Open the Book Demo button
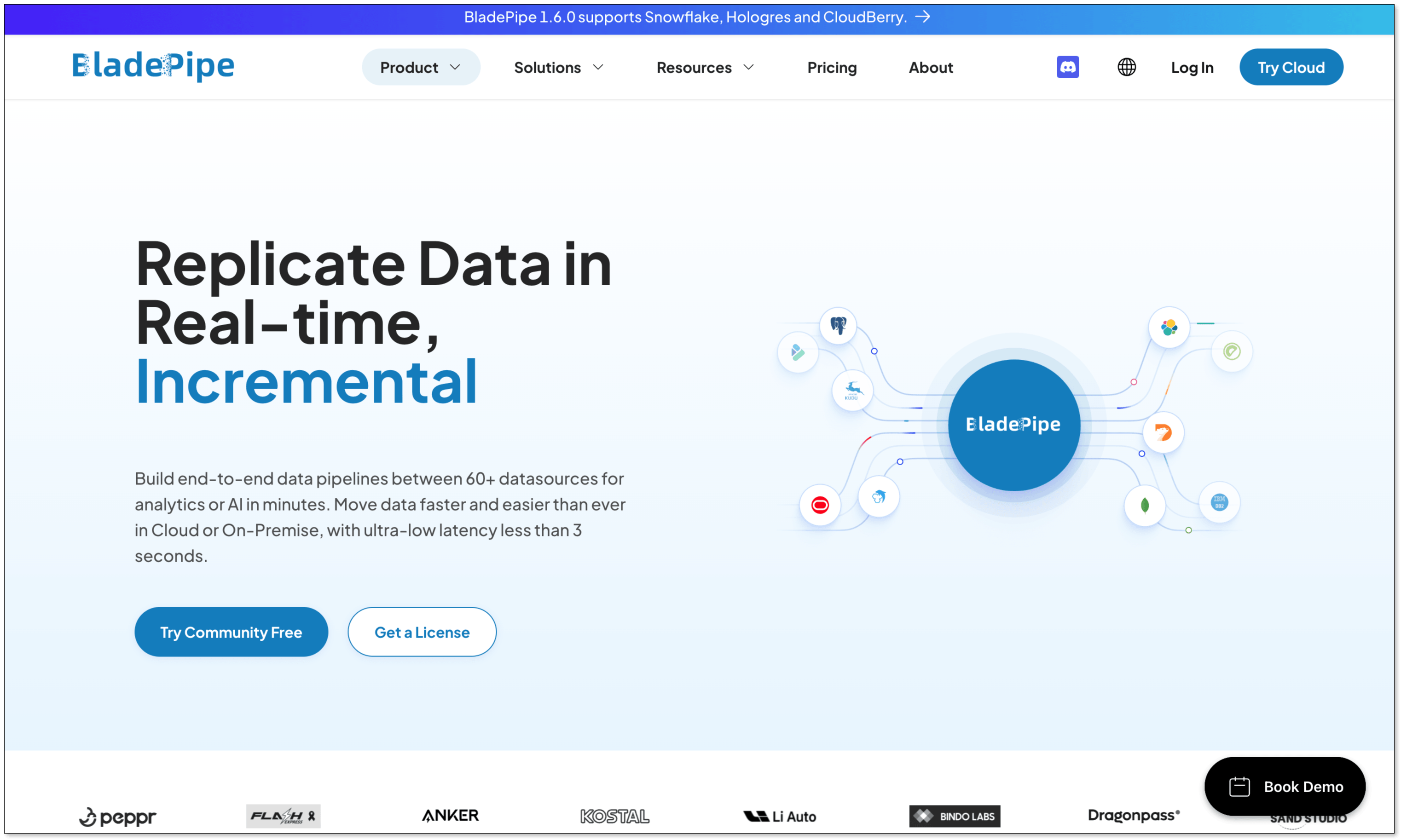 (1285, 786)
